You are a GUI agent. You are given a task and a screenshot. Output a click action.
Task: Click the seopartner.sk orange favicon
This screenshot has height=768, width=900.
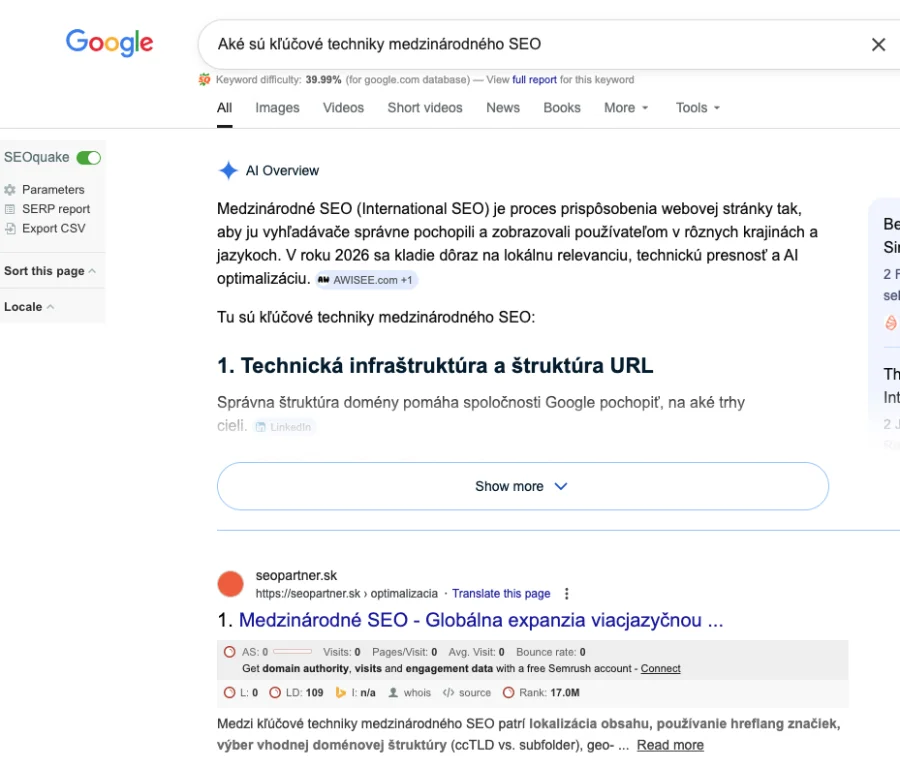coord(231,584)
